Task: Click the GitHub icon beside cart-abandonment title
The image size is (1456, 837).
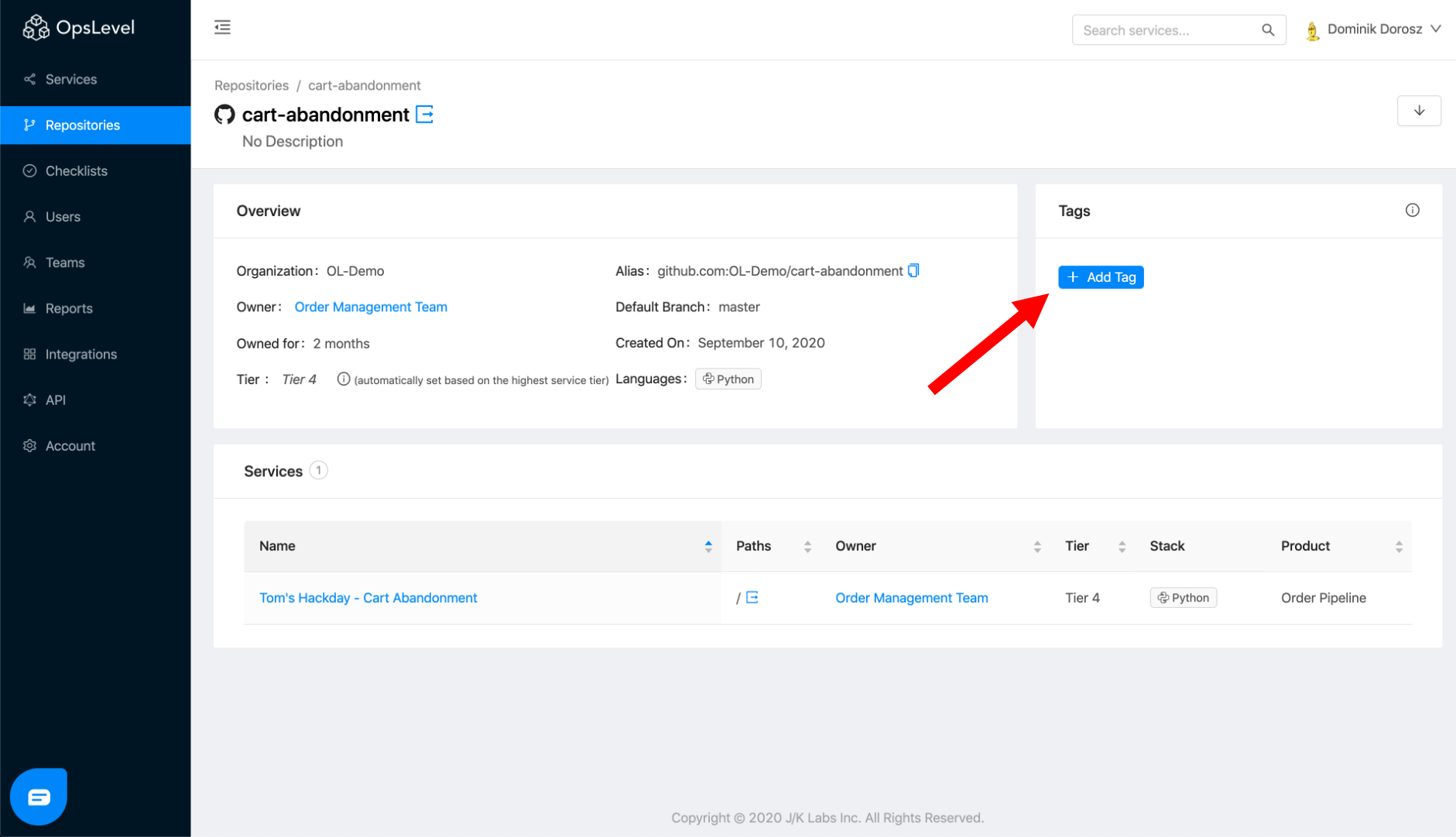Action: [x=224, y=115]
